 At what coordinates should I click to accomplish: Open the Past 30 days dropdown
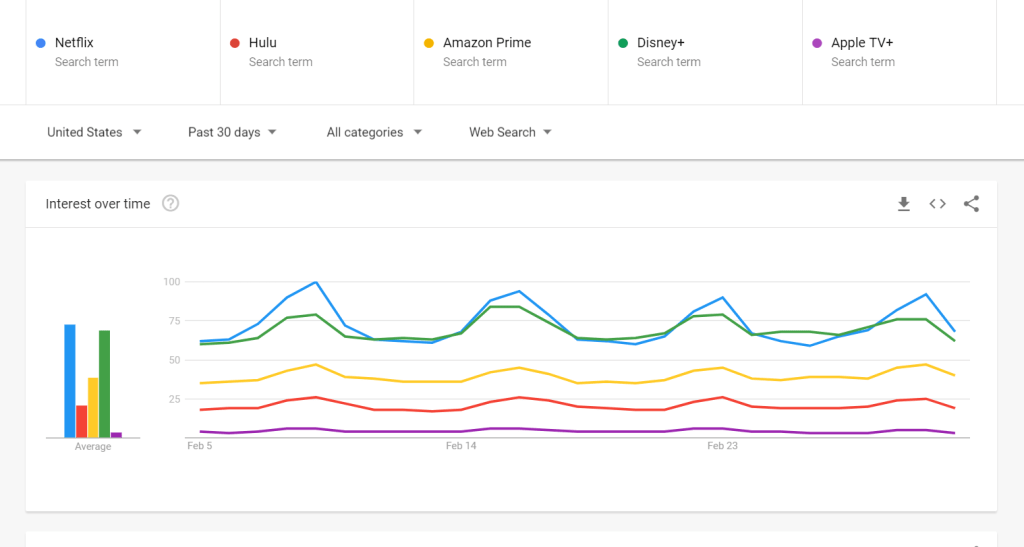tap(232, 132)
